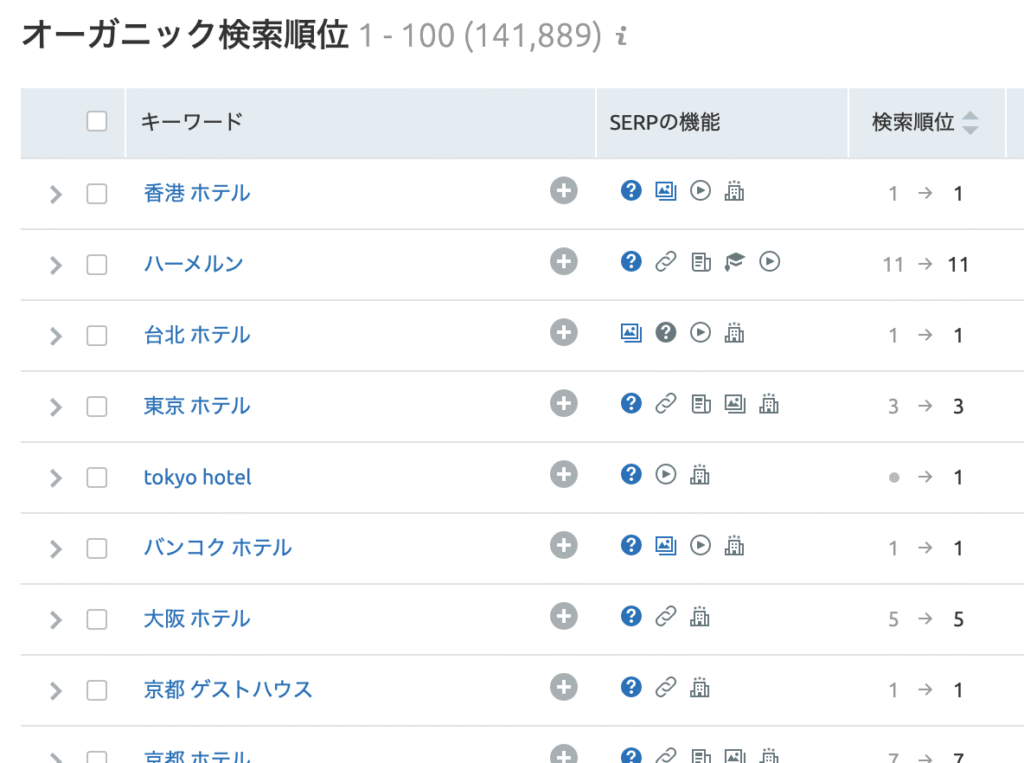Click local pack building icon in 大阪 ホテル row
Screen dimensions: 1024x763
point(701,617)
